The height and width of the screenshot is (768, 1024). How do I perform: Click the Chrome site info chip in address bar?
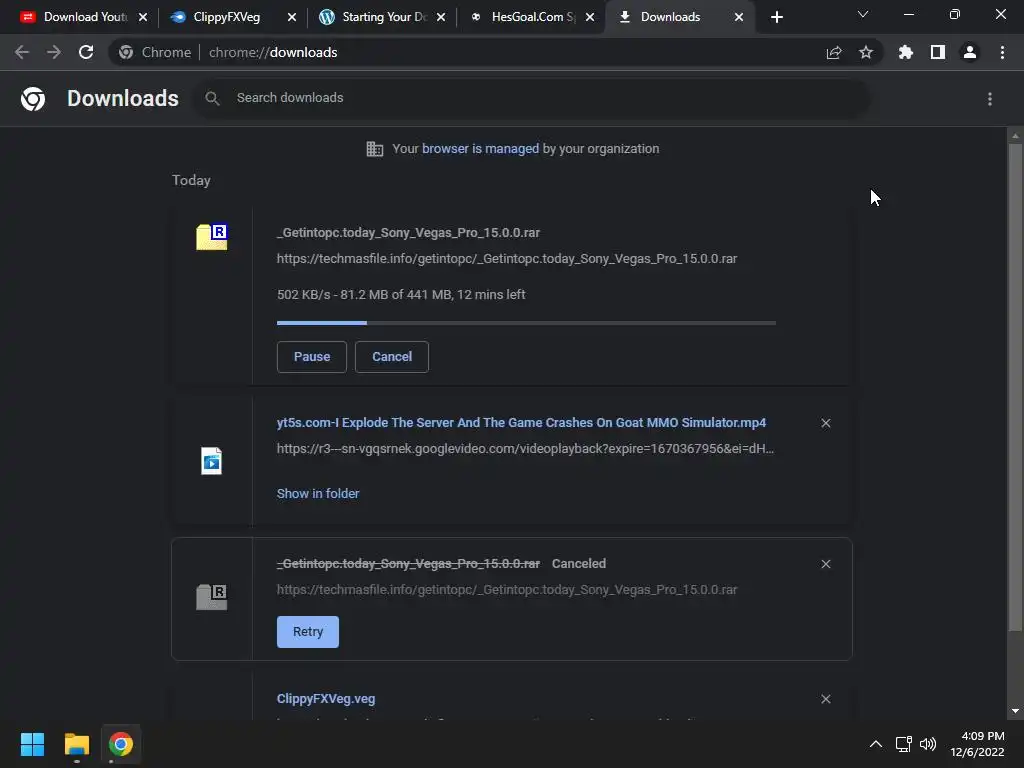pyautogui.click(x=155, y=52)
